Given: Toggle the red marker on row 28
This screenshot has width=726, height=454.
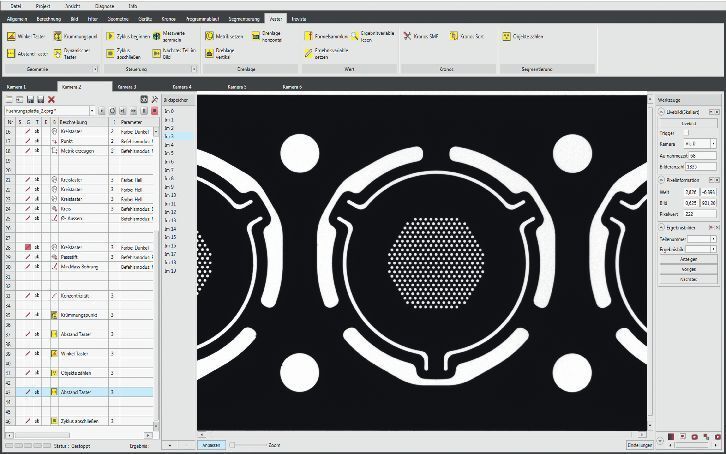Looking at the screenshot, I should [x=28, y=247].
